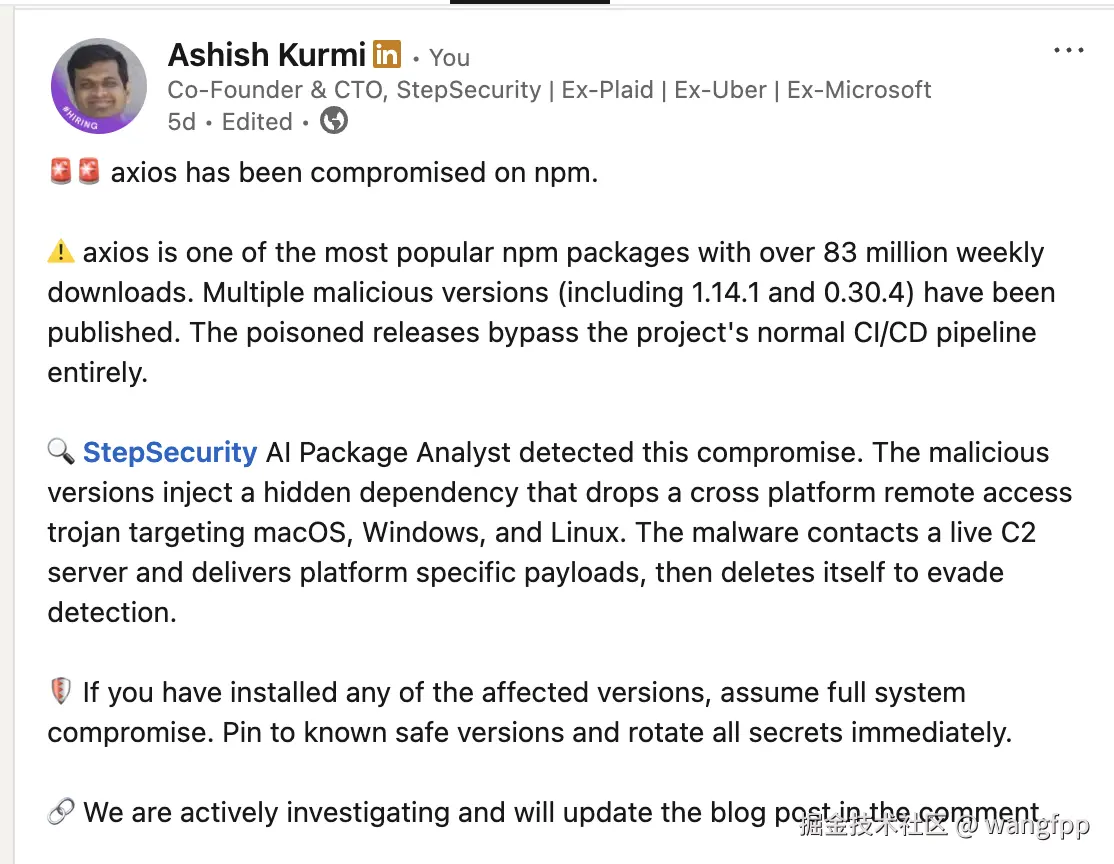The height and width of the screenshot is (864, 1114).
Task: Click the "Edited" label under the headline
Action: pyautogui.click(x=257, y=122)
